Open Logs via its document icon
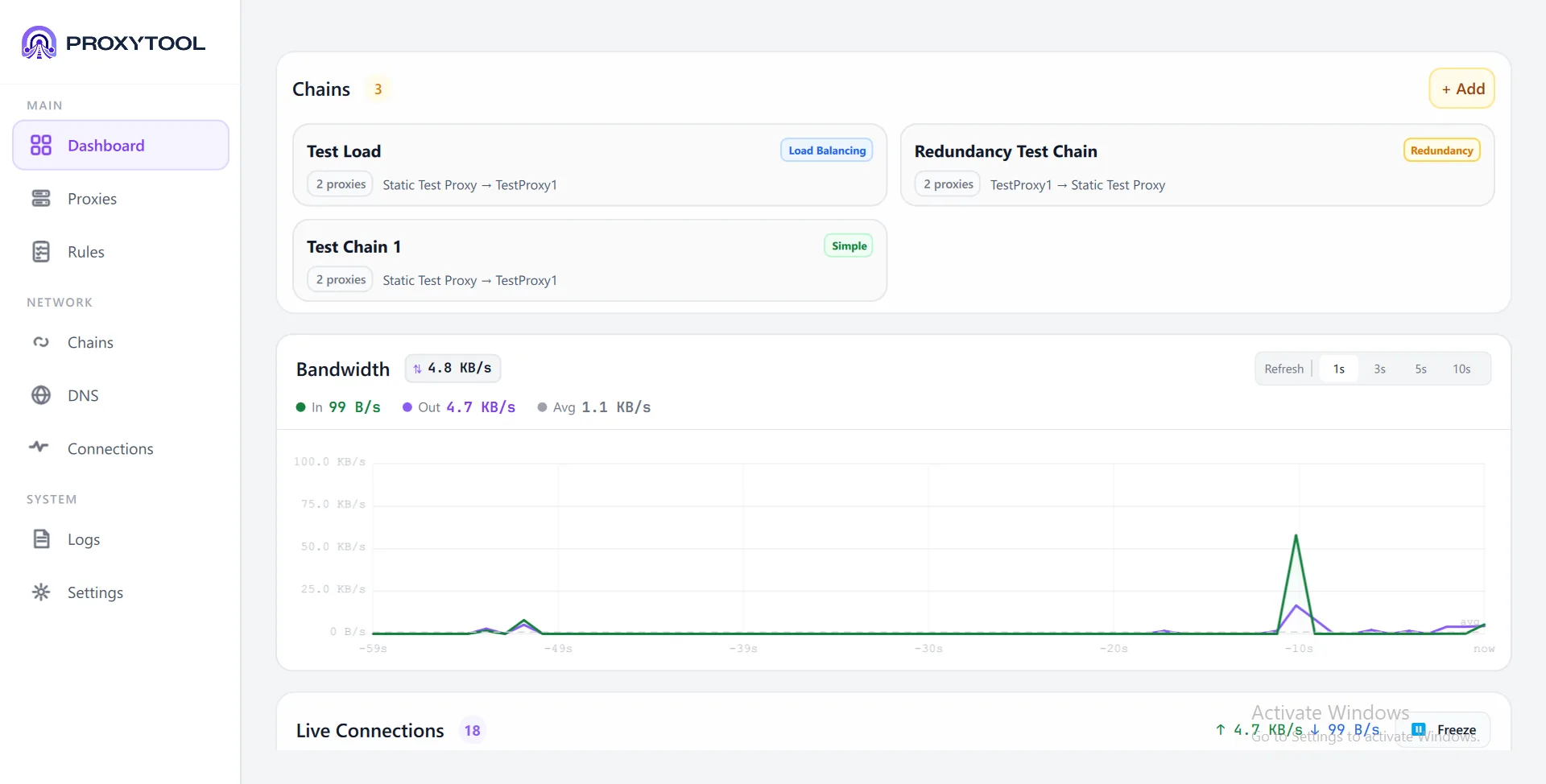 (41, 538)
